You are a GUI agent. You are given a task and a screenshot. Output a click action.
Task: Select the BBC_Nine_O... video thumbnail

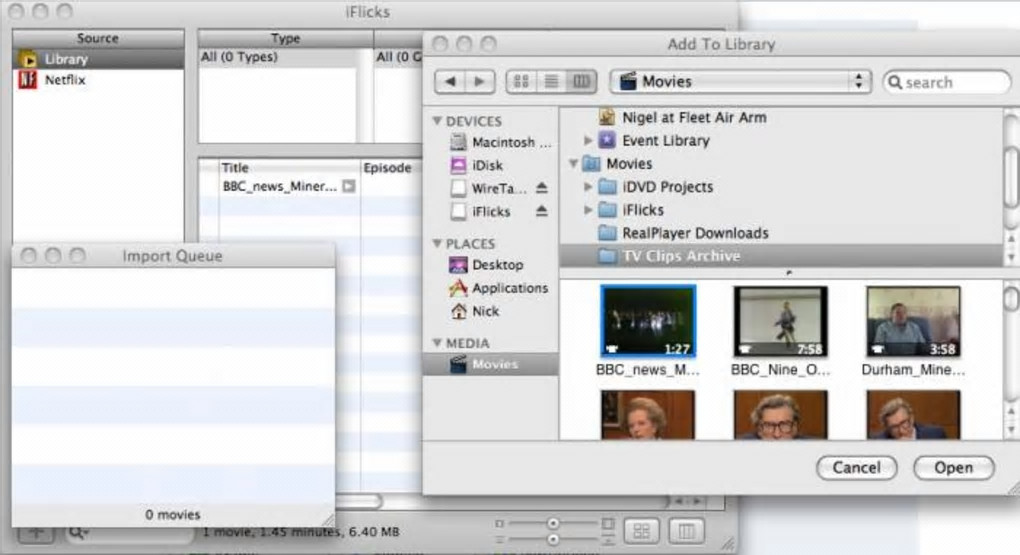781,321
